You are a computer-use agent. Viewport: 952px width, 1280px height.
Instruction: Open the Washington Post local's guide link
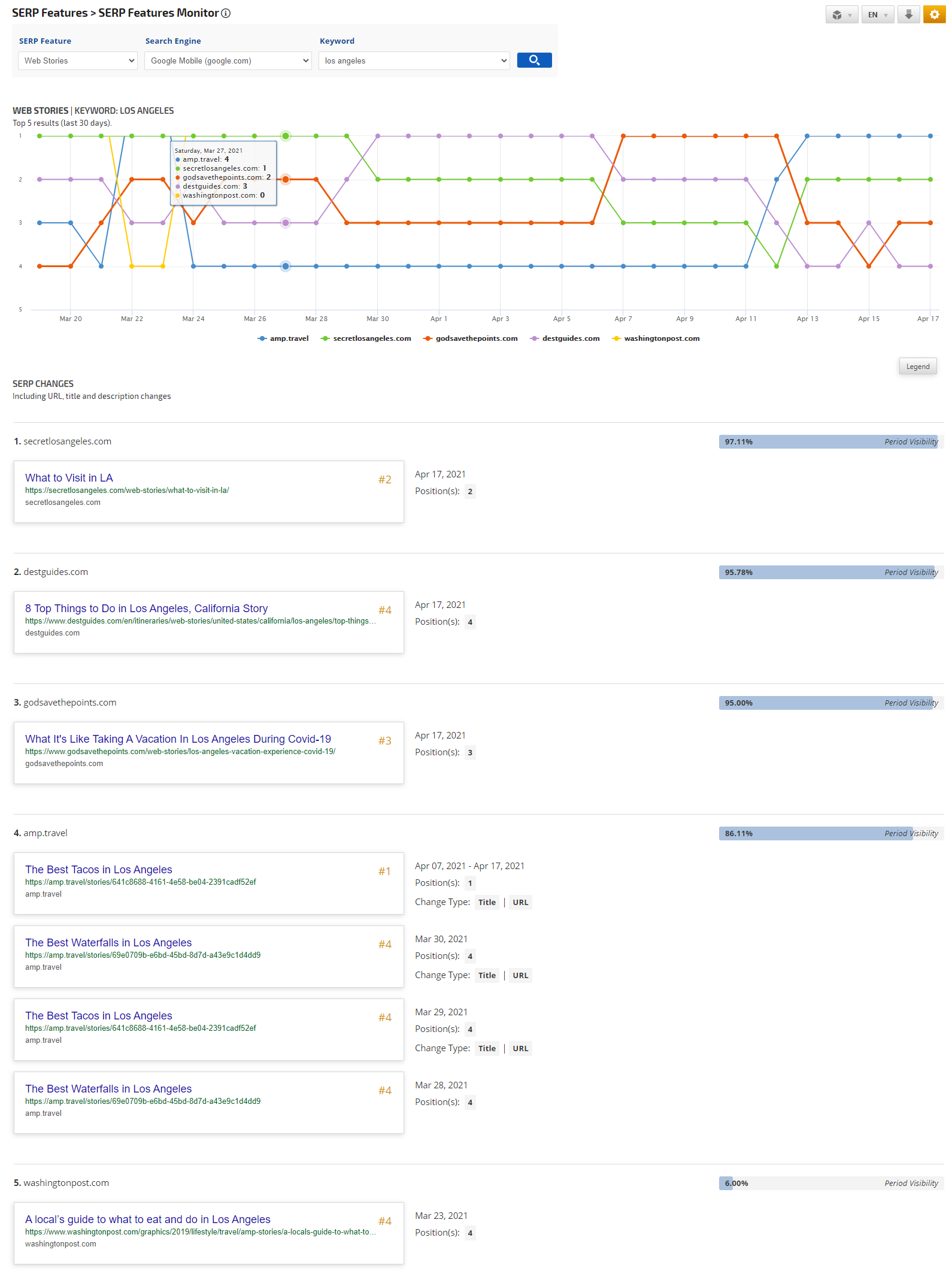coord(148,1220)
